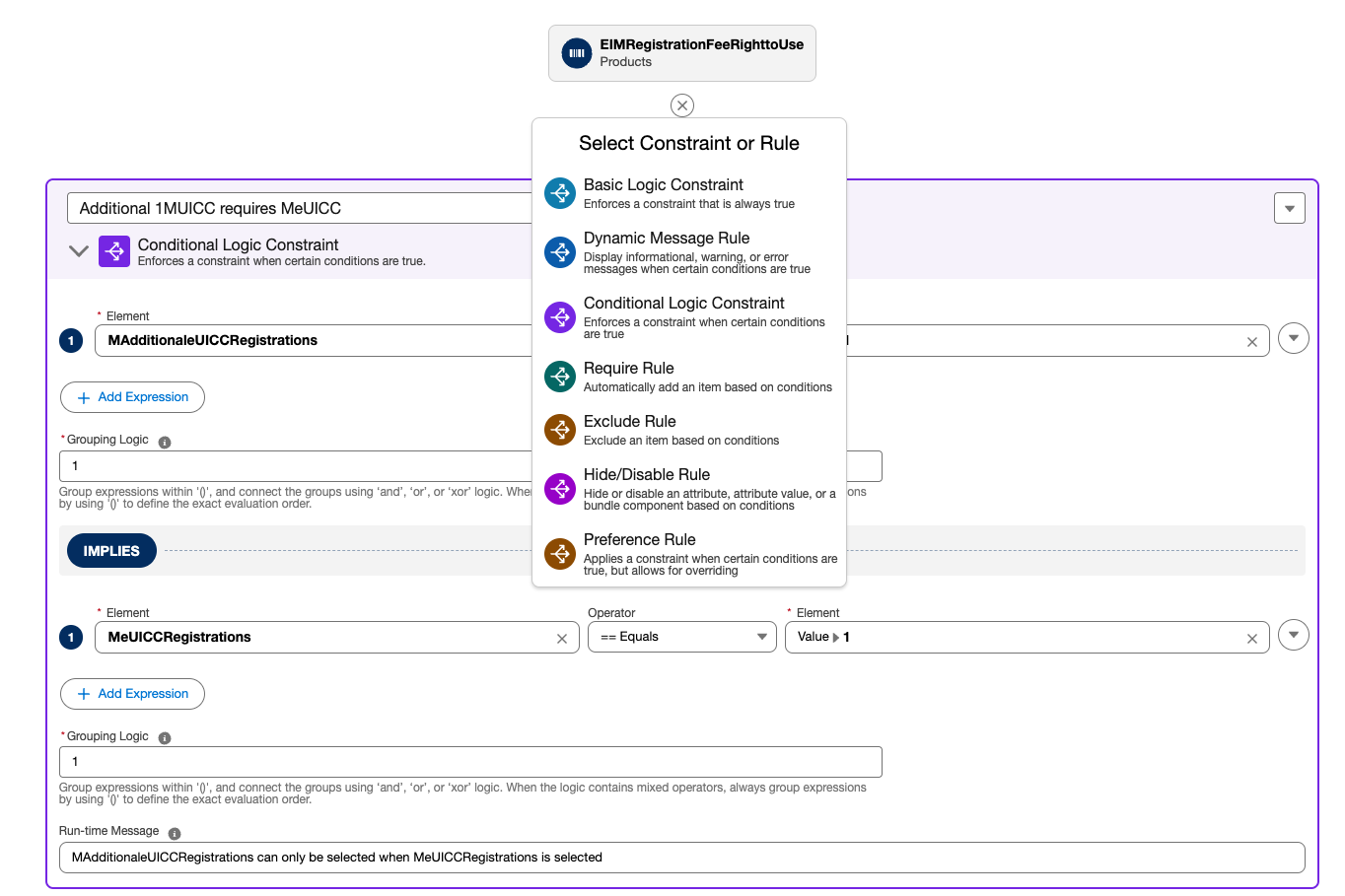Click the Value 1 element field
The image size is (1345, 896).
(1026, 638)
